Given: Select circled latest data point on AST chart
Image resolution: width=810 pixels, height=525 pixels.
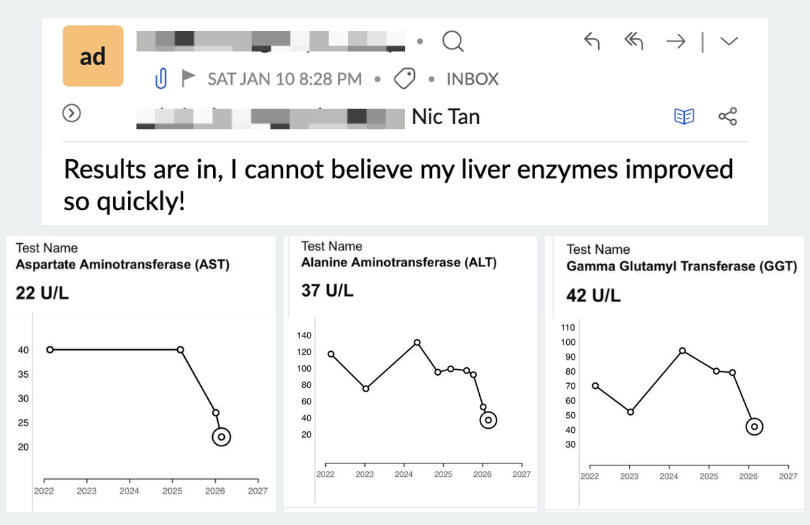Looking at the screenshot, I should tap(221, 437).
